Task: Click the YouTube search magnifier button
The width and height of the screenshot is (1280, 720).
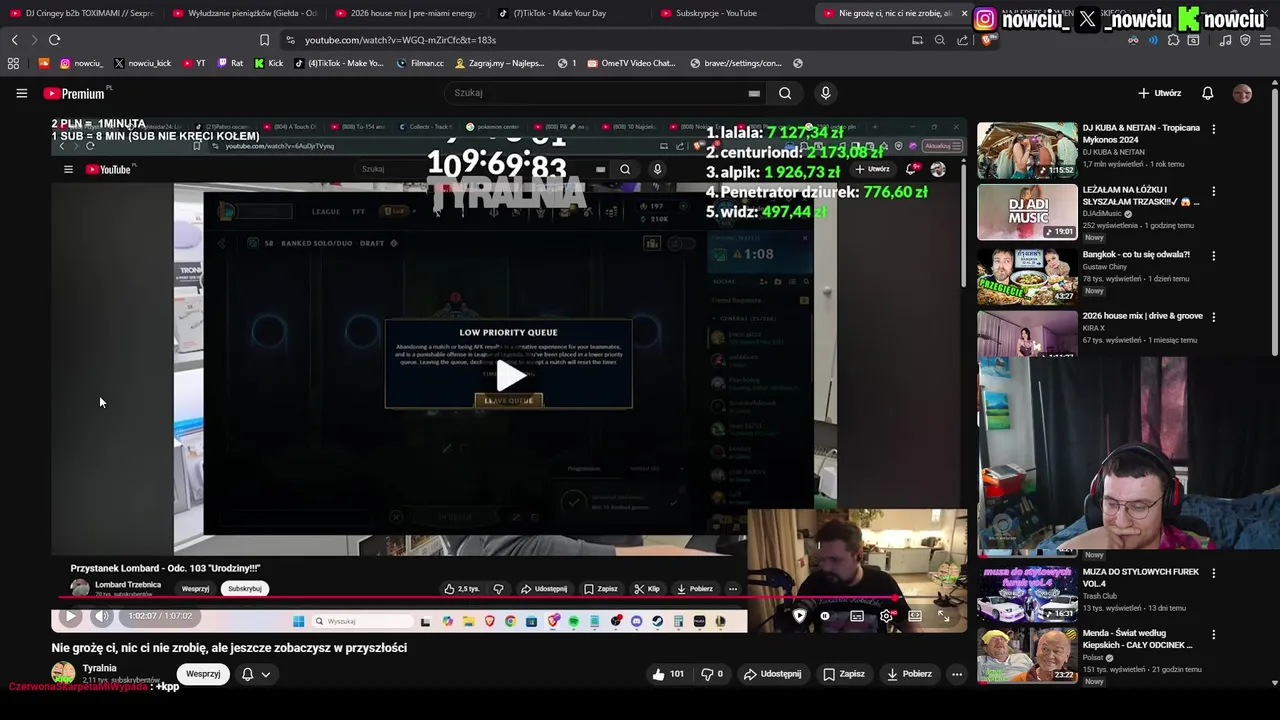Action: pos(785,93)
